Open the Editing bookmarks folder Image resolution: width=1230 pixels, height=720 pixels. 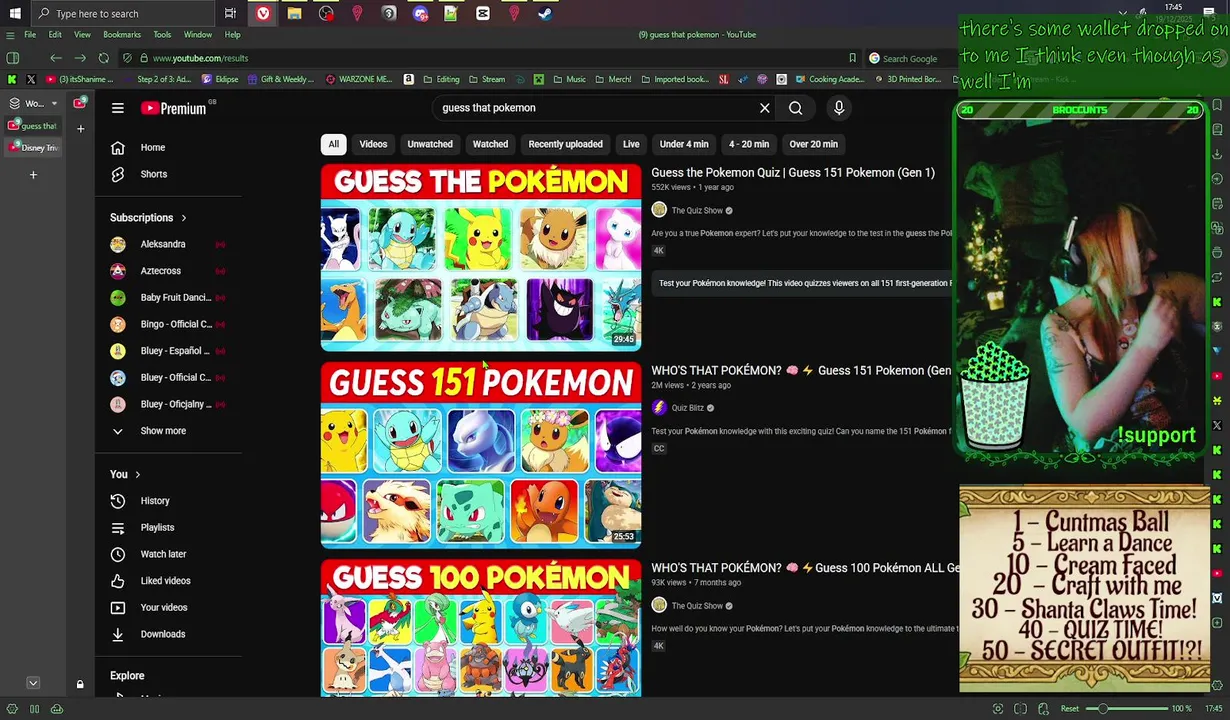[x=441, y=79]
